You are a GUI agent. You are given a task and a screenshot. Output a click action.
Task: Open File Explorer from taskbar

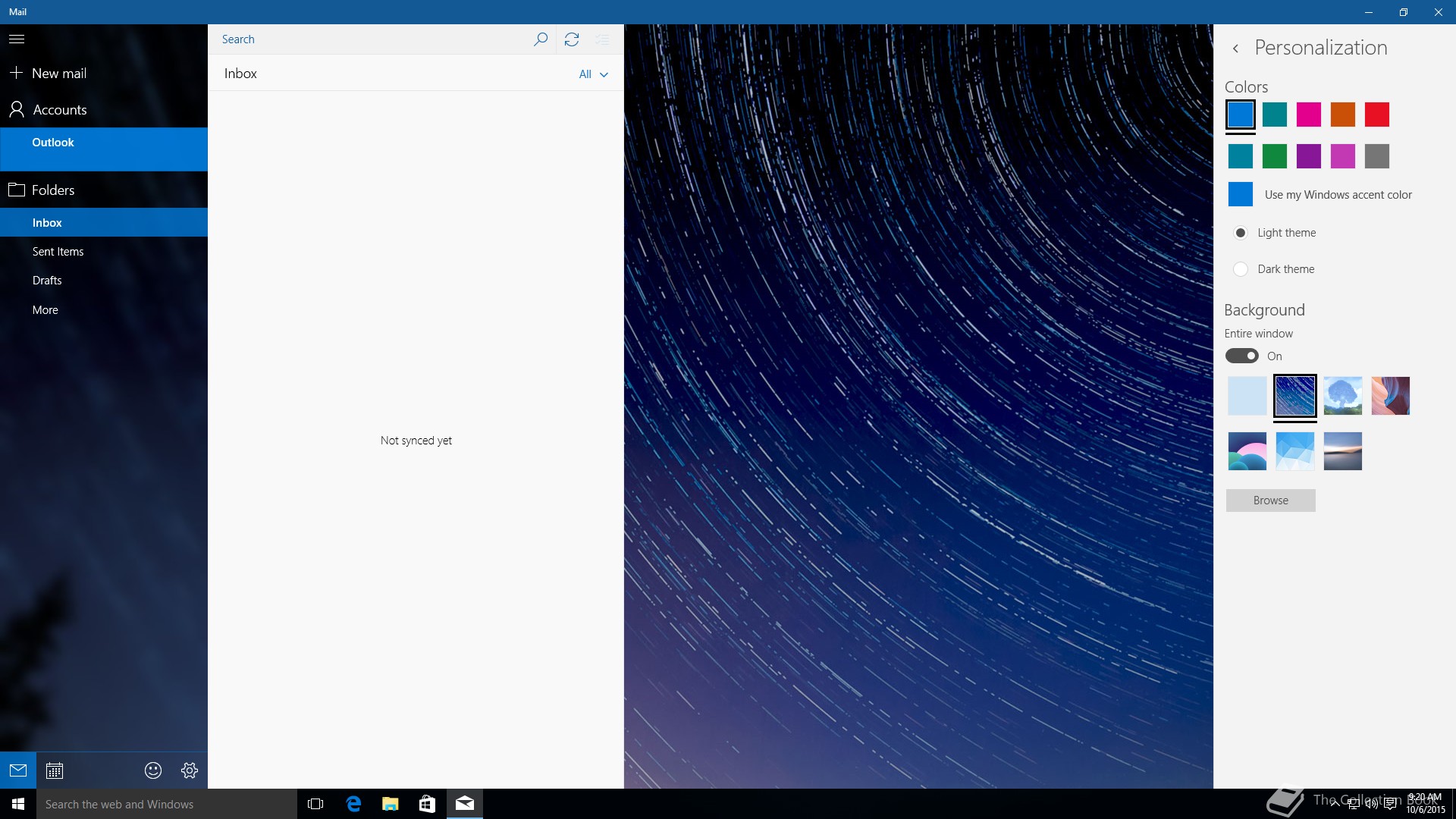pos(391,804)
